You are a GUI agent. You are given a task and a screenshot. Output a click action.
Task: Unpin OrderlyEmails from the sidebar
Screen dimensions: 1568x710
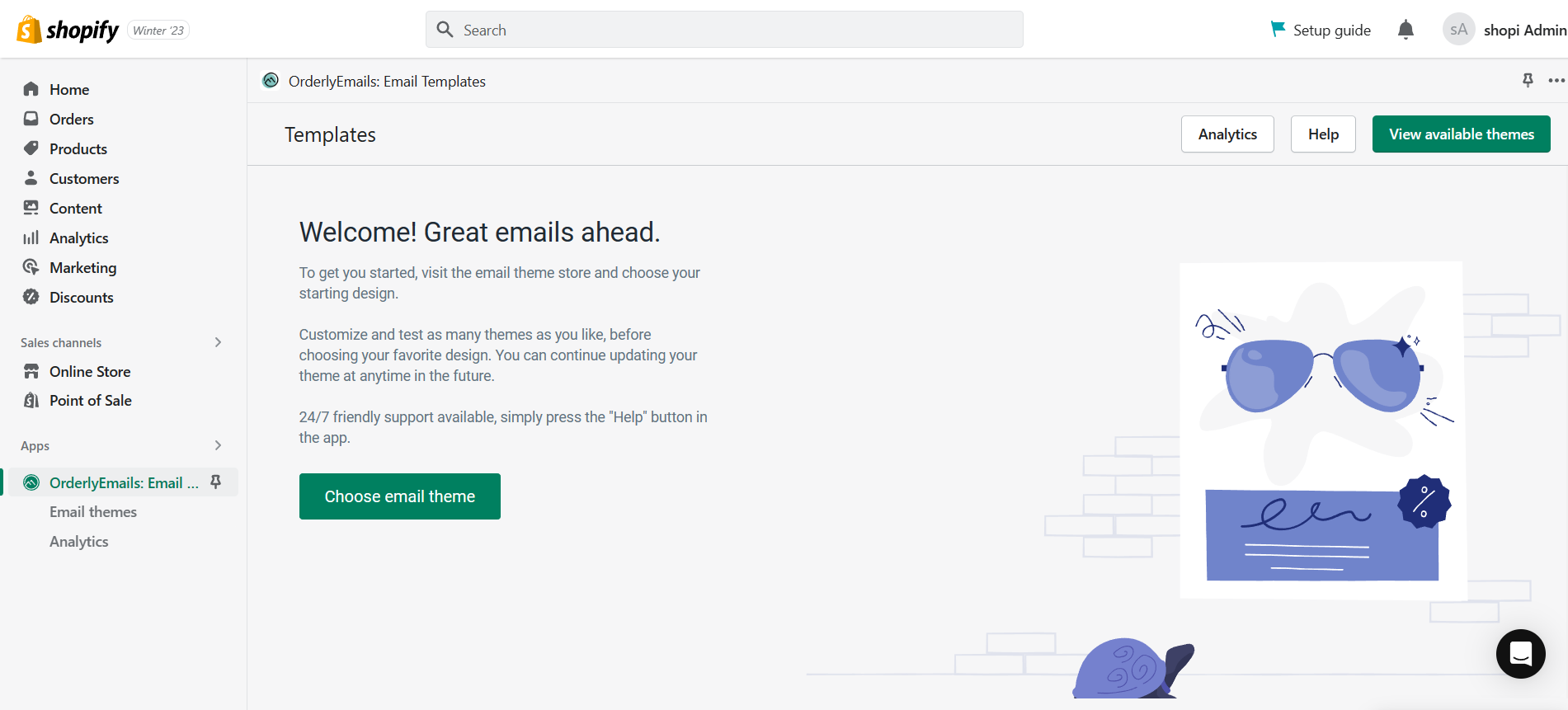point(216,482)
